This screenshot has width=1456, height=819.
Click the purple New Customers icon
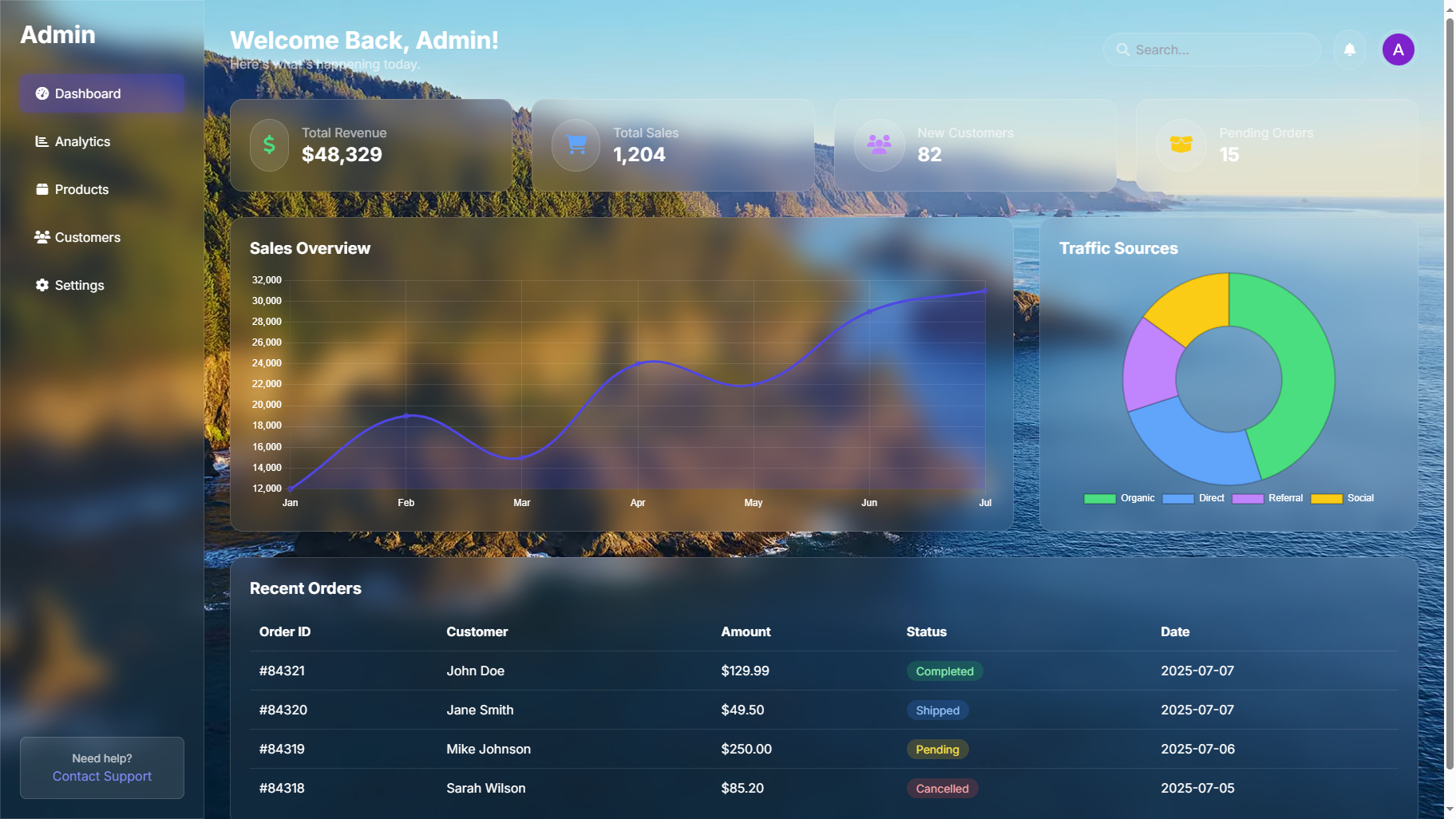(879, 145)
